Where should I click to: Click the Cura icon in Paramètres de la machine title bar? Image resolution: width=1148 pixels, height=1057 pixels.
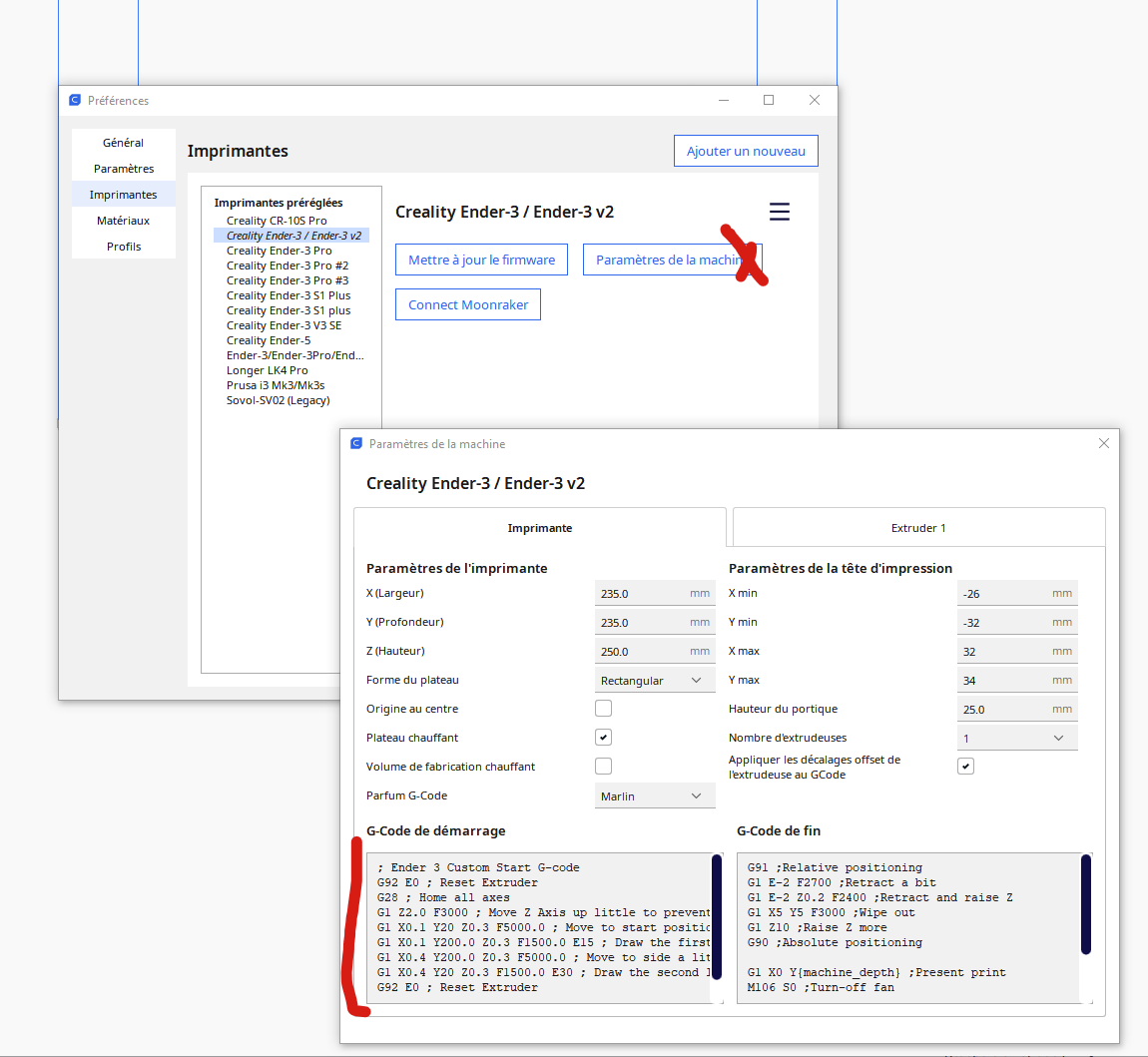pyautogui.click(x=356, y=443)
